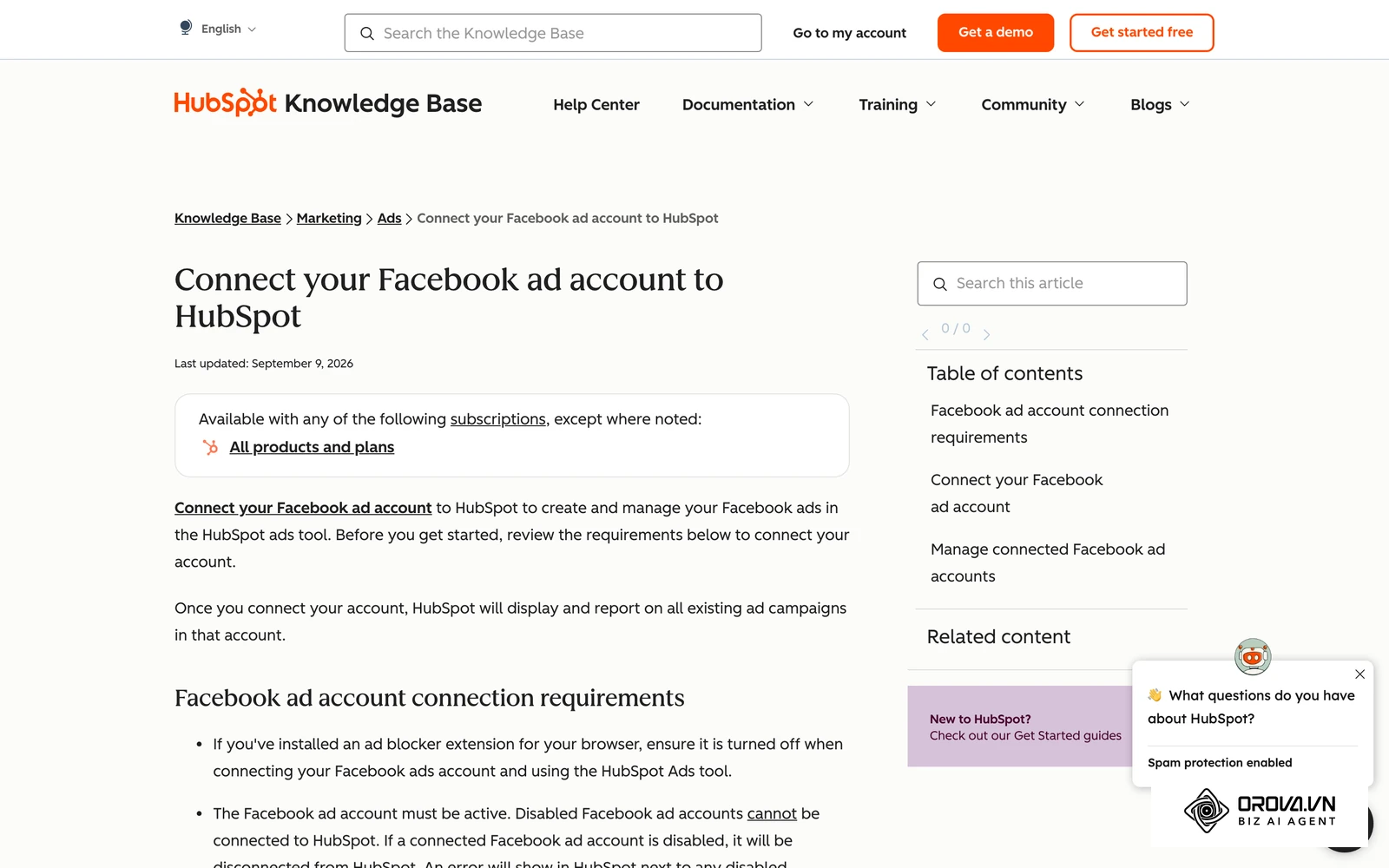
Task: Expand the Blogs menu
Action: click(1160, 105)
